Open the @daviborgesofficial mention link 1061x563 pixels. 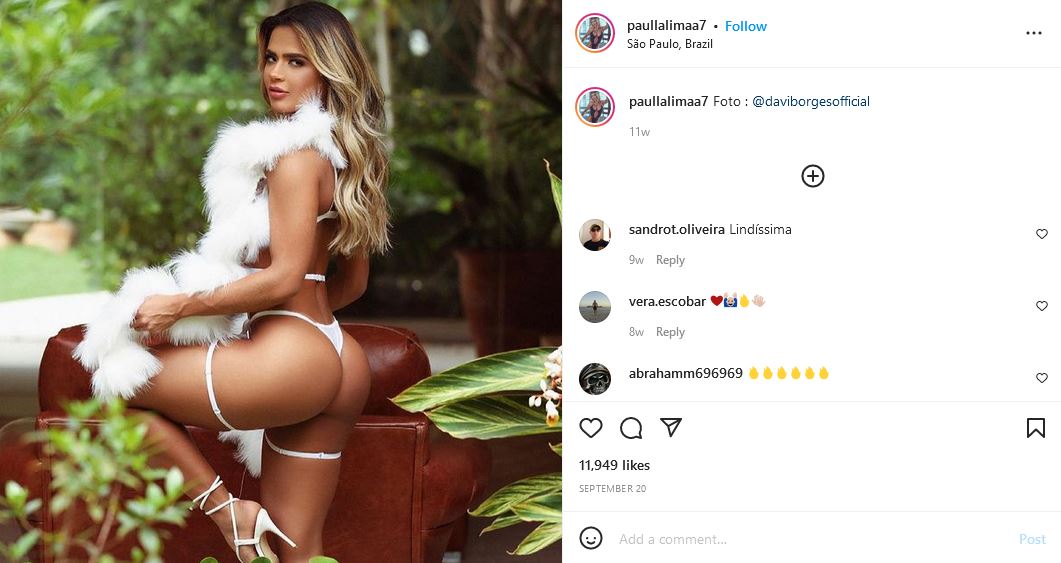811,102
